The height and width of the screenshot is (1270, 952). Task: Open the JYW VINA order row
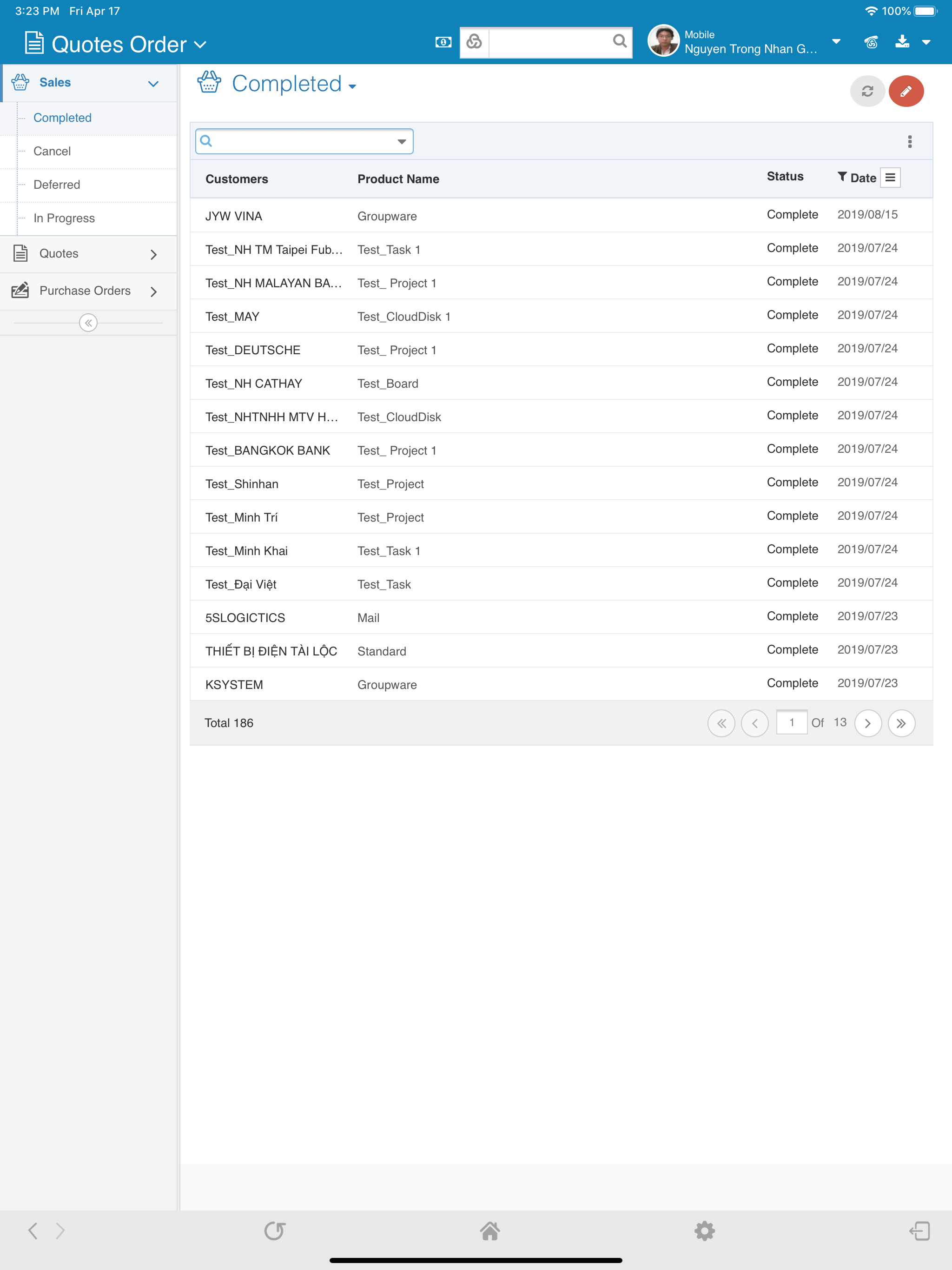(561, 216)
